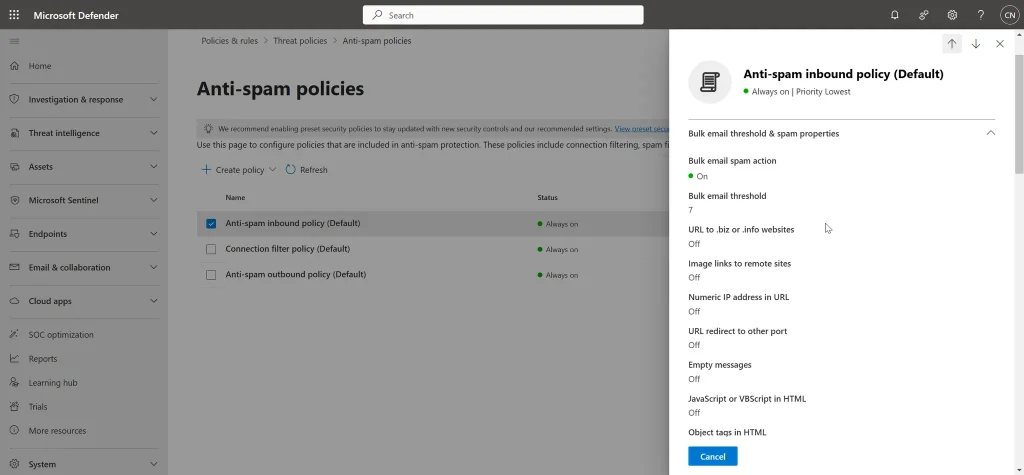
Task: Open the CN account avatar
Action: pos(1010,15)
